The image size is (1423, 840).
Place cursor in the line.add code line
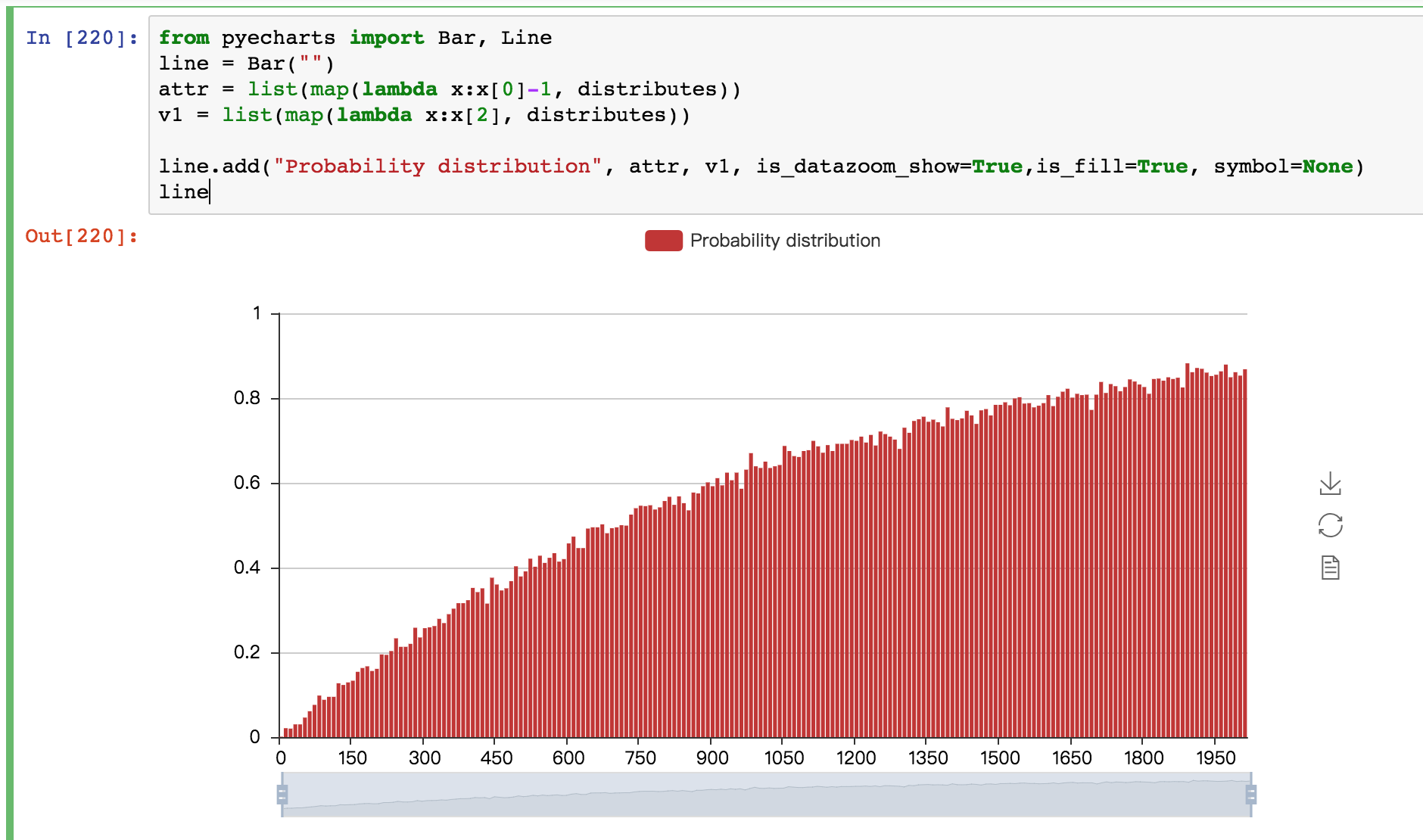pos(761,166)
